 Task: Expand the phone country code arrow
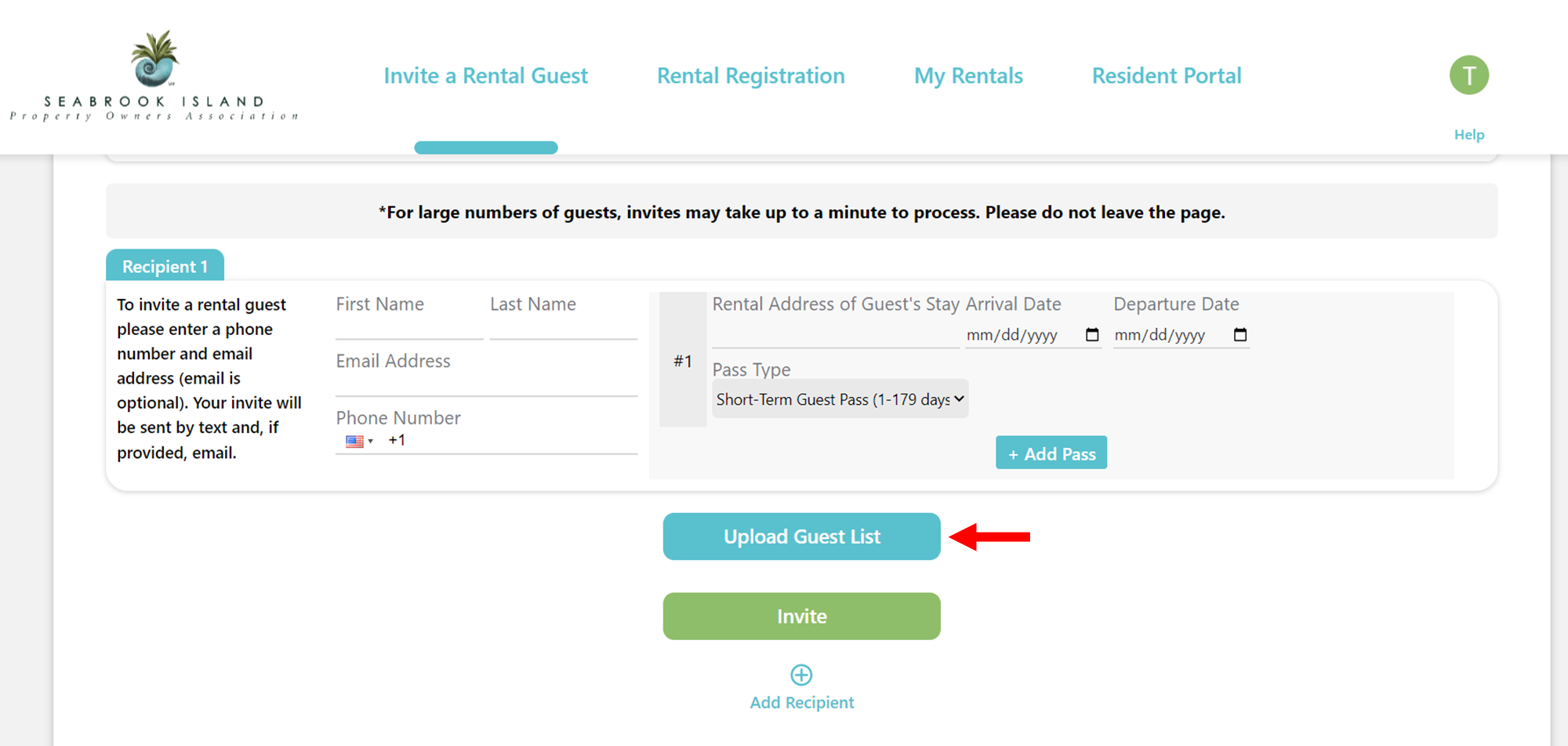(371, 442)
